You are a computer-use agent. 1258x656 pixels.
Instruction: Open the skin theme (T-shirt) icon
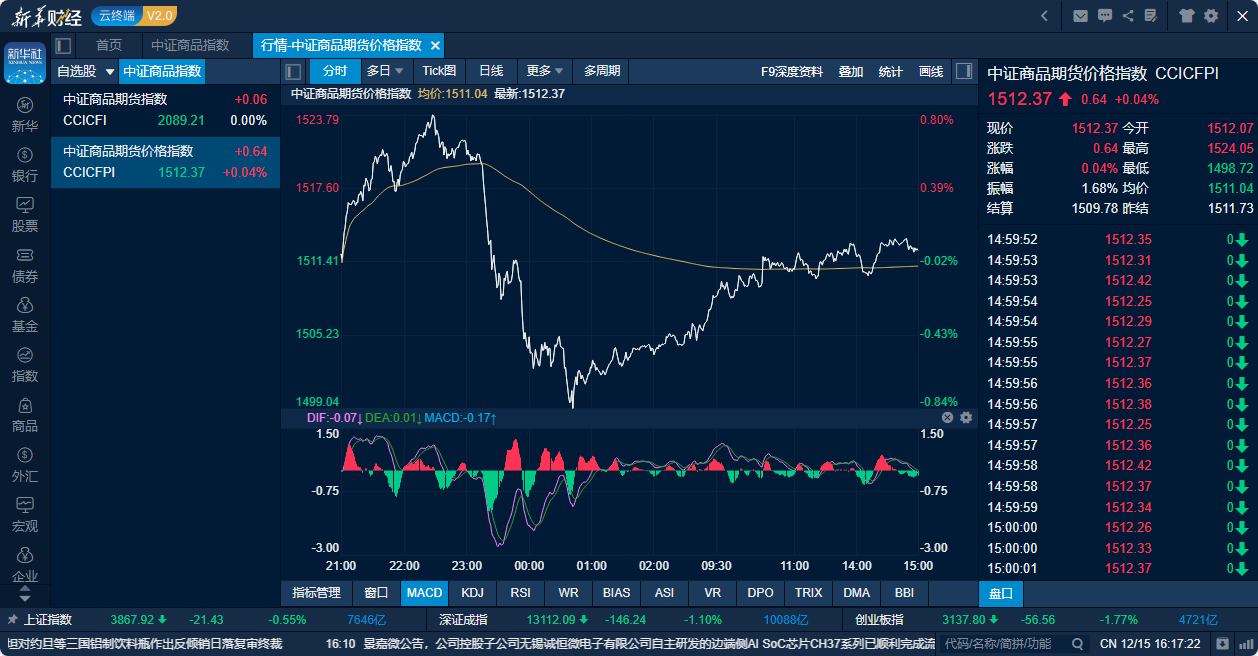(x=1187, y=15)
